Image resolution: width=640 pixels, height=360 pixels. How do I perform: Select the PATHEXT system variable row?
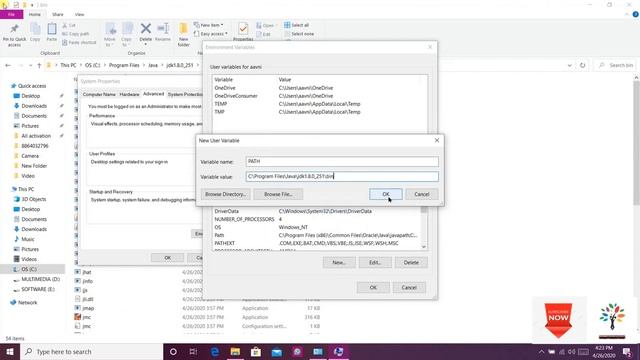(x=317, y=243)
